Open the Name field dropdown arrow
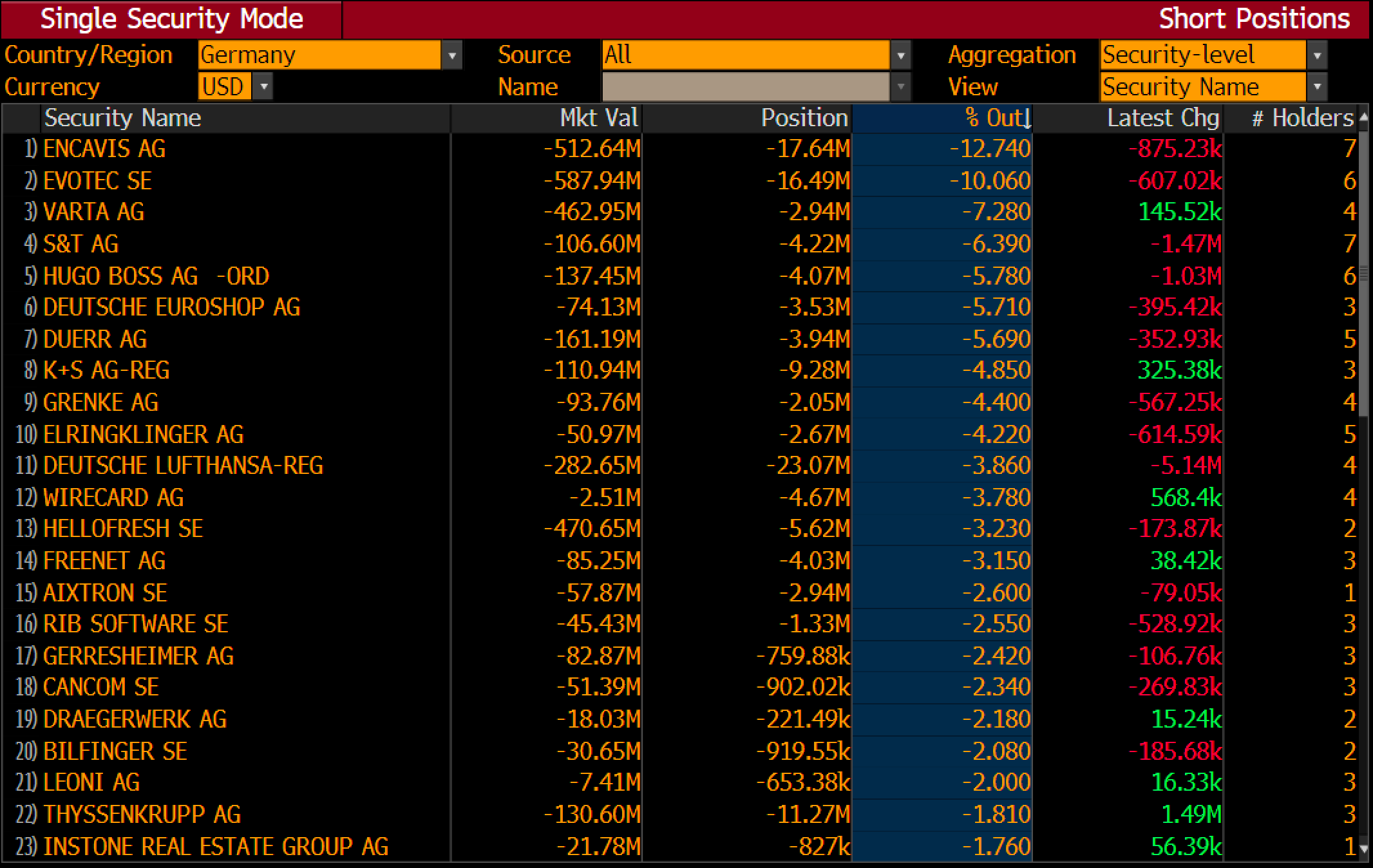The width and height of the screenshot is (1373, 868). coord(901,86)
